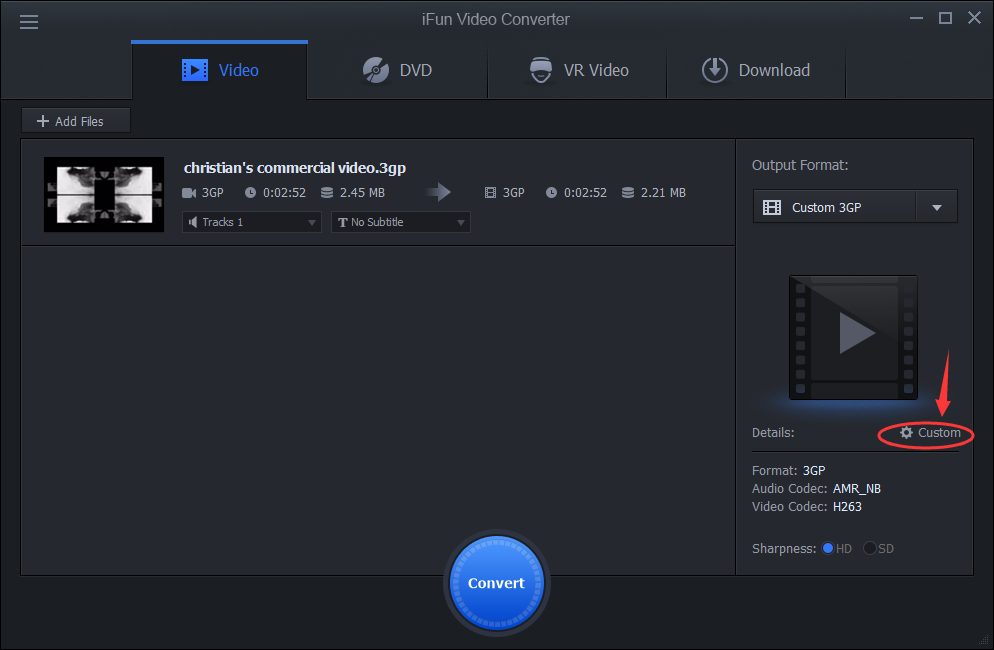This screenshot has height=650, width=994.
Task: Minimize the iFun Video Converter window
Action: (916, 18)
